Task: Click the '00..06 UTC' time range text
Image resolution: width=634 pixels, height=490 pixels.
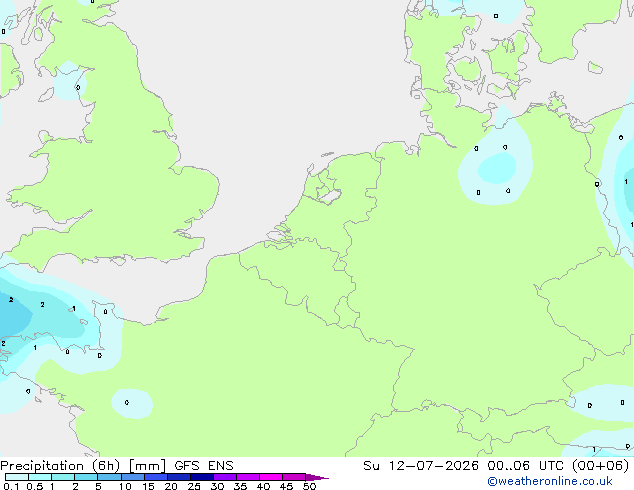Action: coord(525,466)
